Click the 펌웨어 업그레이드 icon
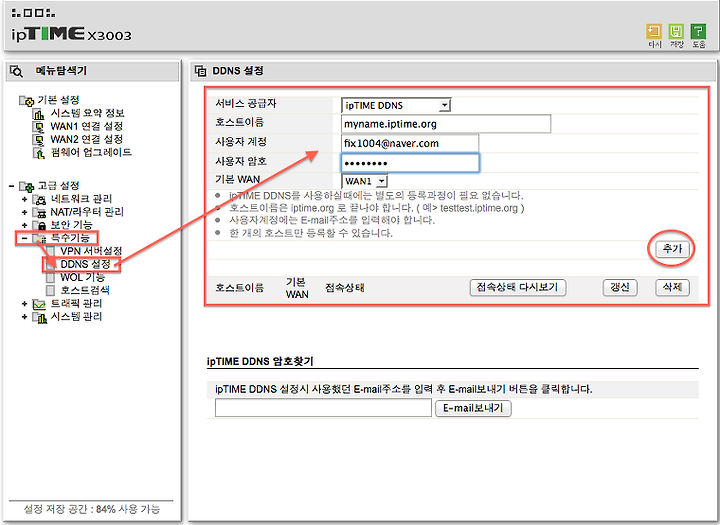This screenshot has height=525, width=720. tap(39, 152)
